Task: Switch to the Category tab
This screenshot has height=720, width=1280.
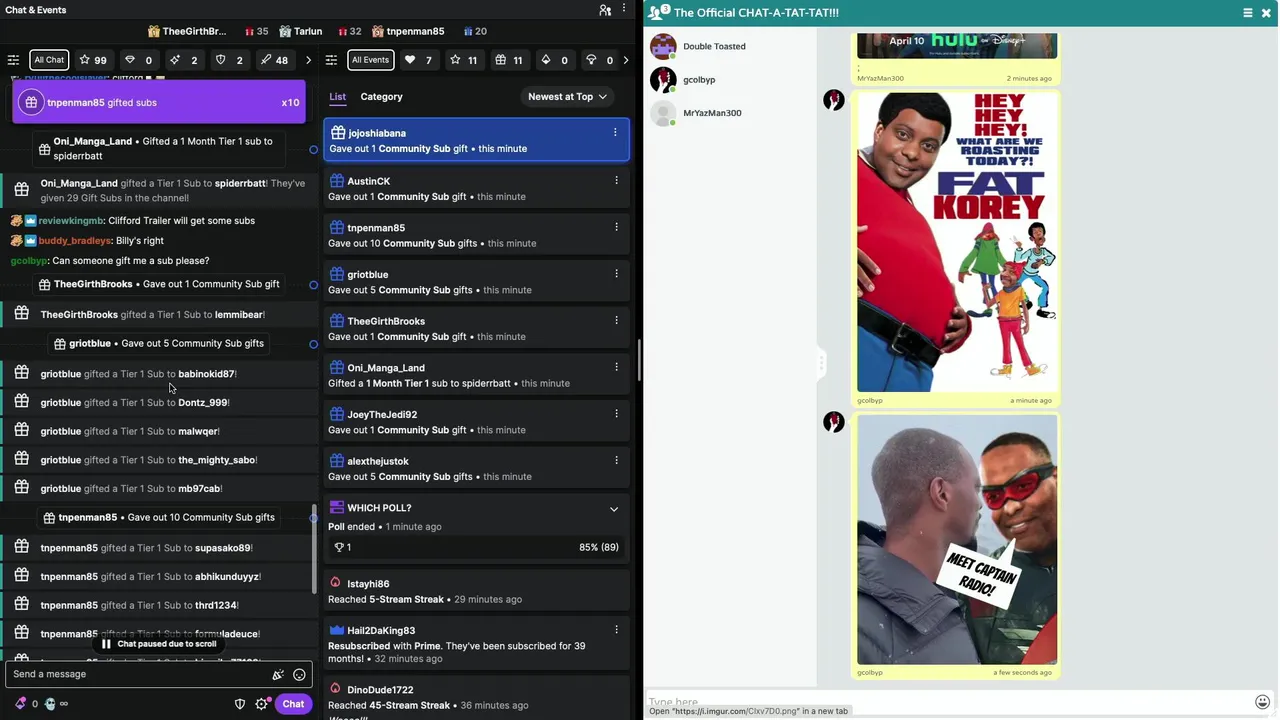Action: (x=381, y=97)
